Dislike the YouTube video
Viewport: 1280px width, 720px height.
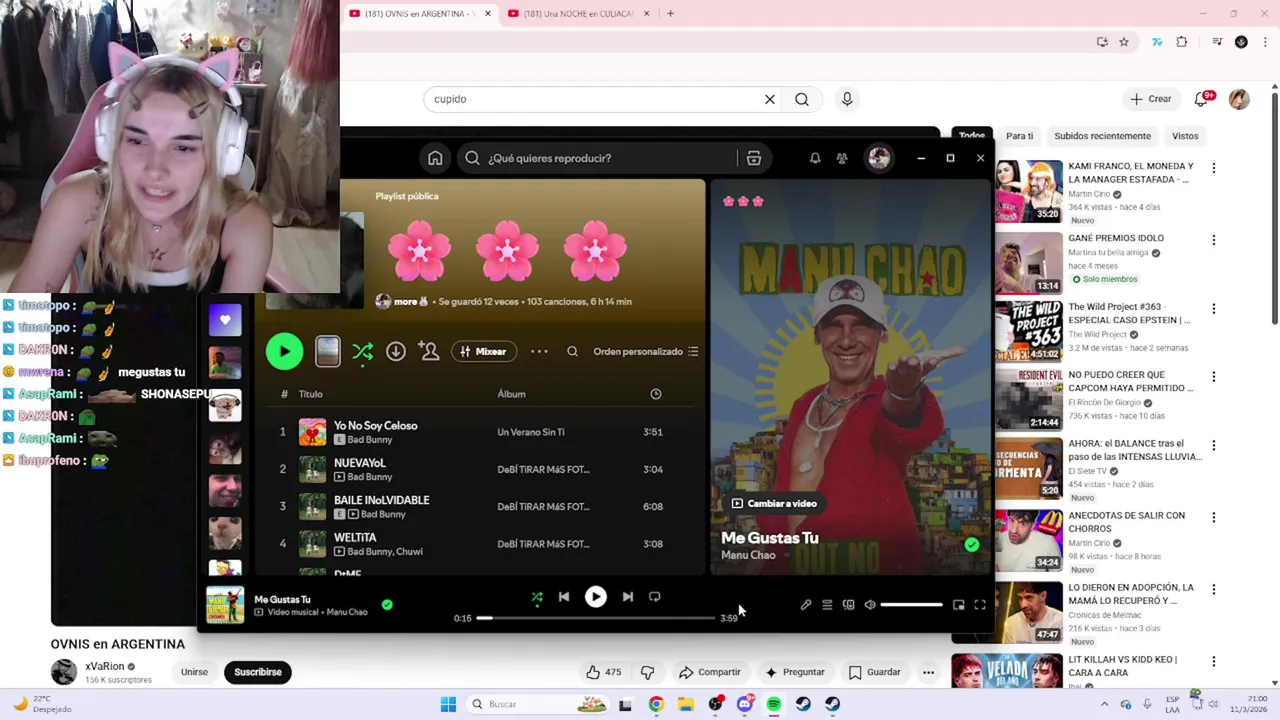tap(647, 672)
